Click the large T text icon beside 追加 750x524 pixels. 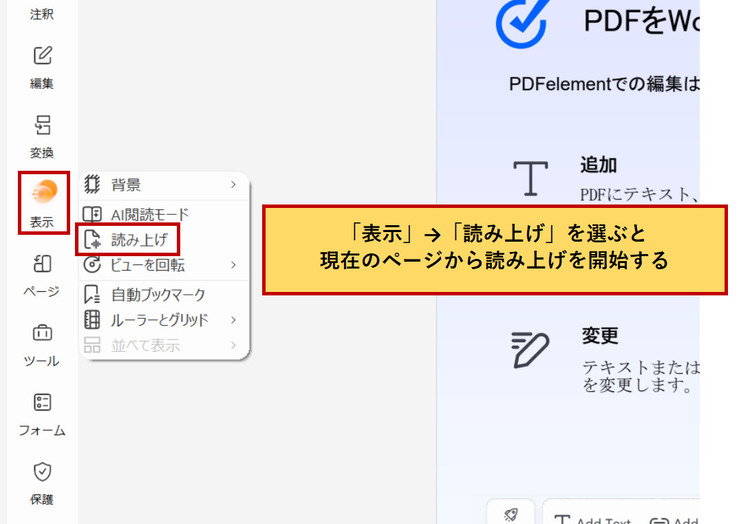click(530, 178)
